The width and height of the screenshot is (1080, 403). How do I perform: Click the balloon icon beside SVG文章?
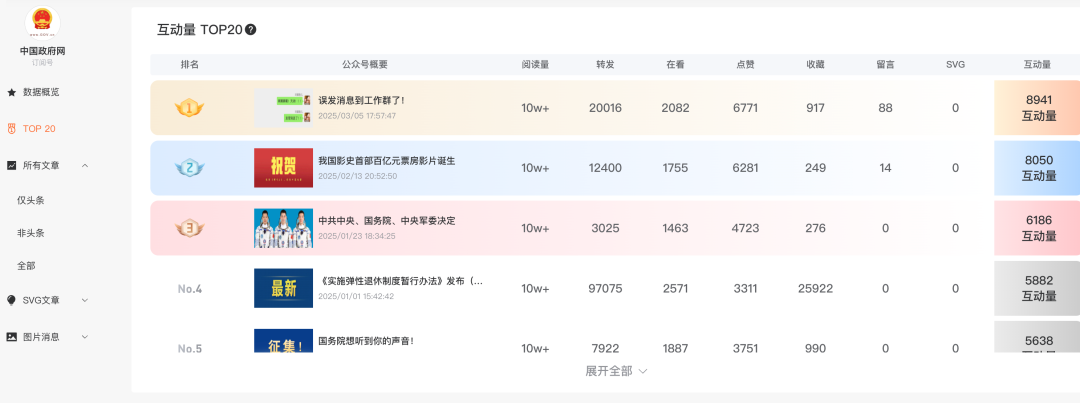(12, 300)
